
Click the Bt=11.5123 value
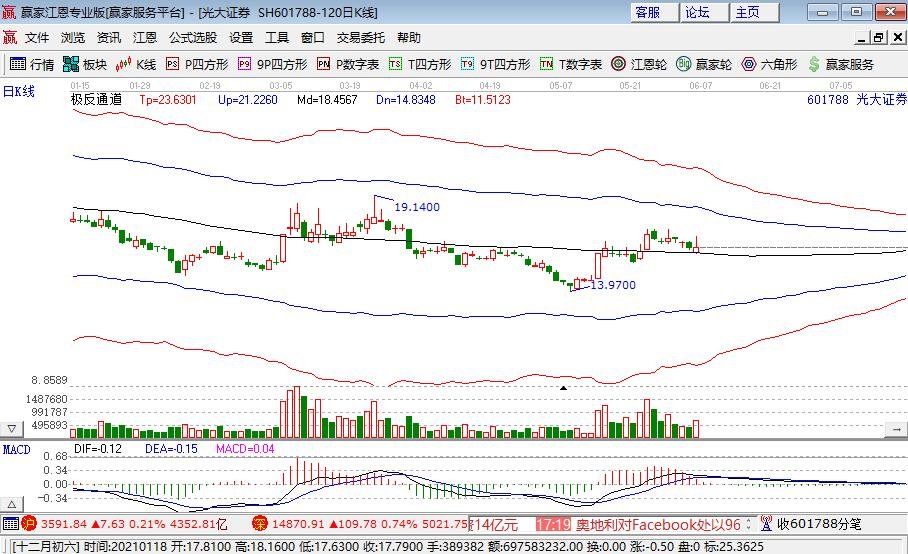point(482,100)
